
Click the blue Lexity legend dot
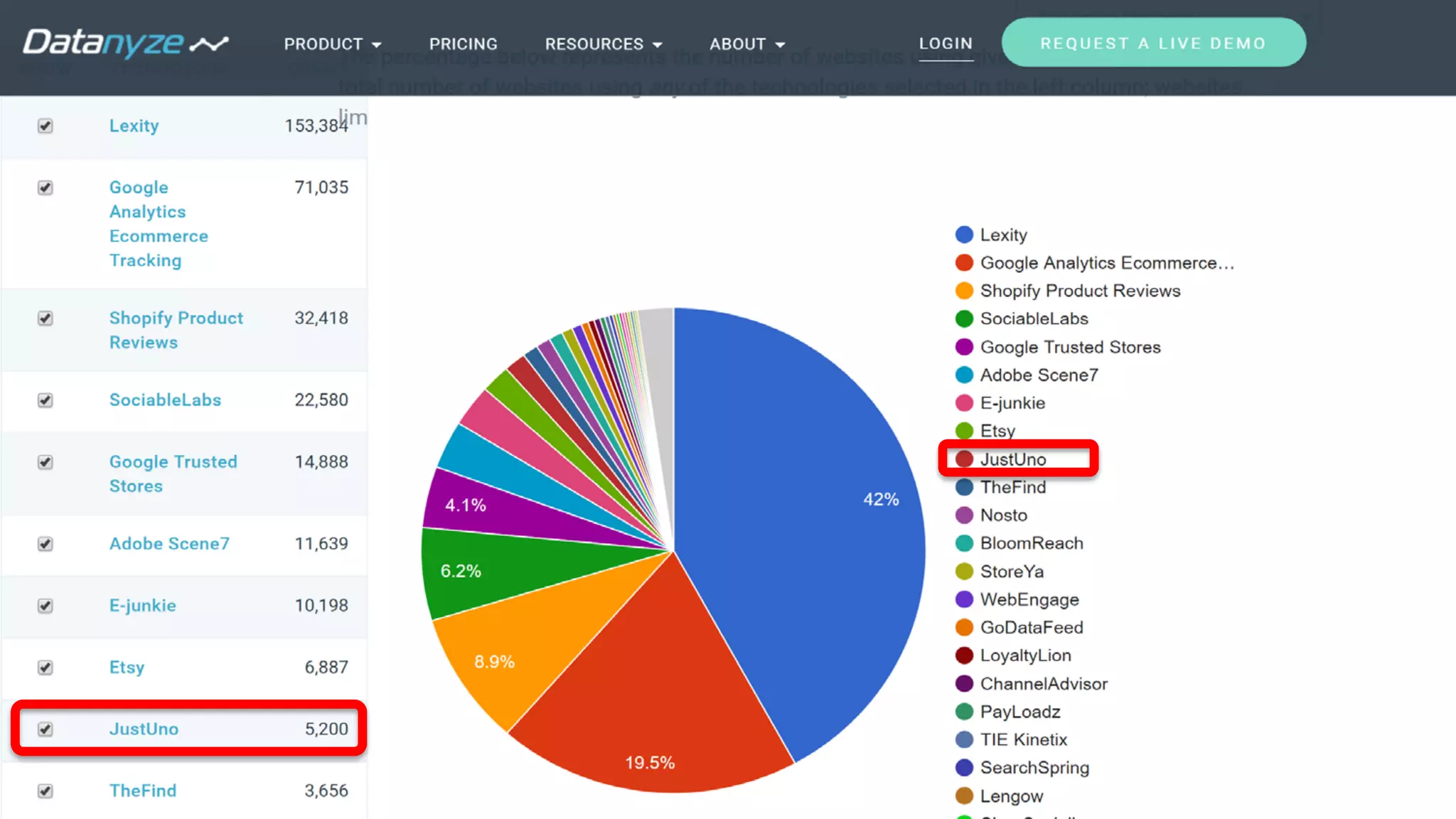[964, 235]
